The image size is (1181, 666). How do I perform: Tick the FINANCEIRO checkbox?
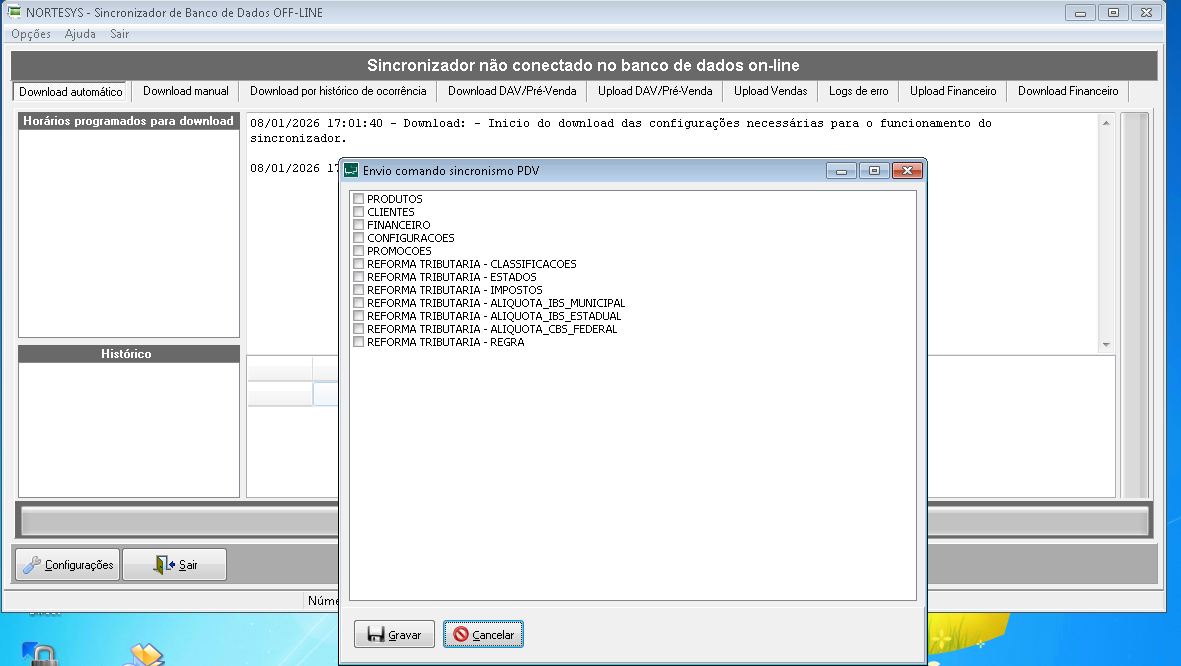(x=359, y=225)
